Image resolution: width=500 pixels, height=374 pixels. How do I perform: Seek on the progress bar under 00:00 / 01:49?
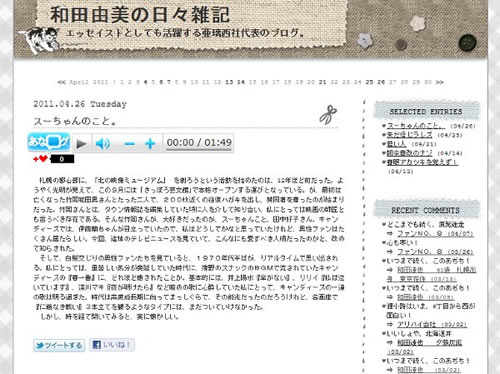pos(199,150)
